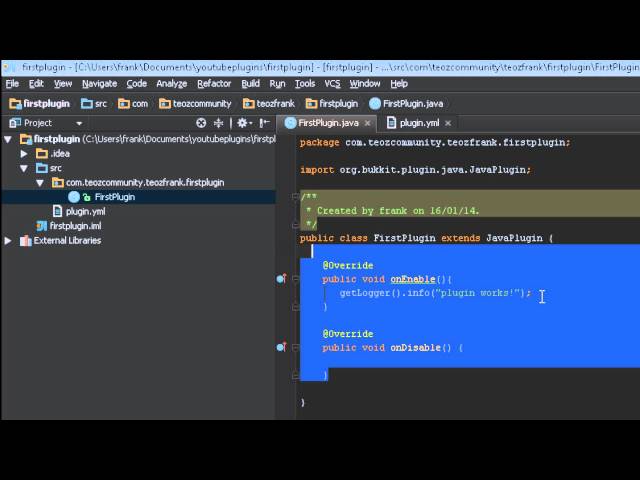The height and width of the screenshot is (480, 640).
Task: Select plugin.yml in project tree
Action: [x=80, y=211]
